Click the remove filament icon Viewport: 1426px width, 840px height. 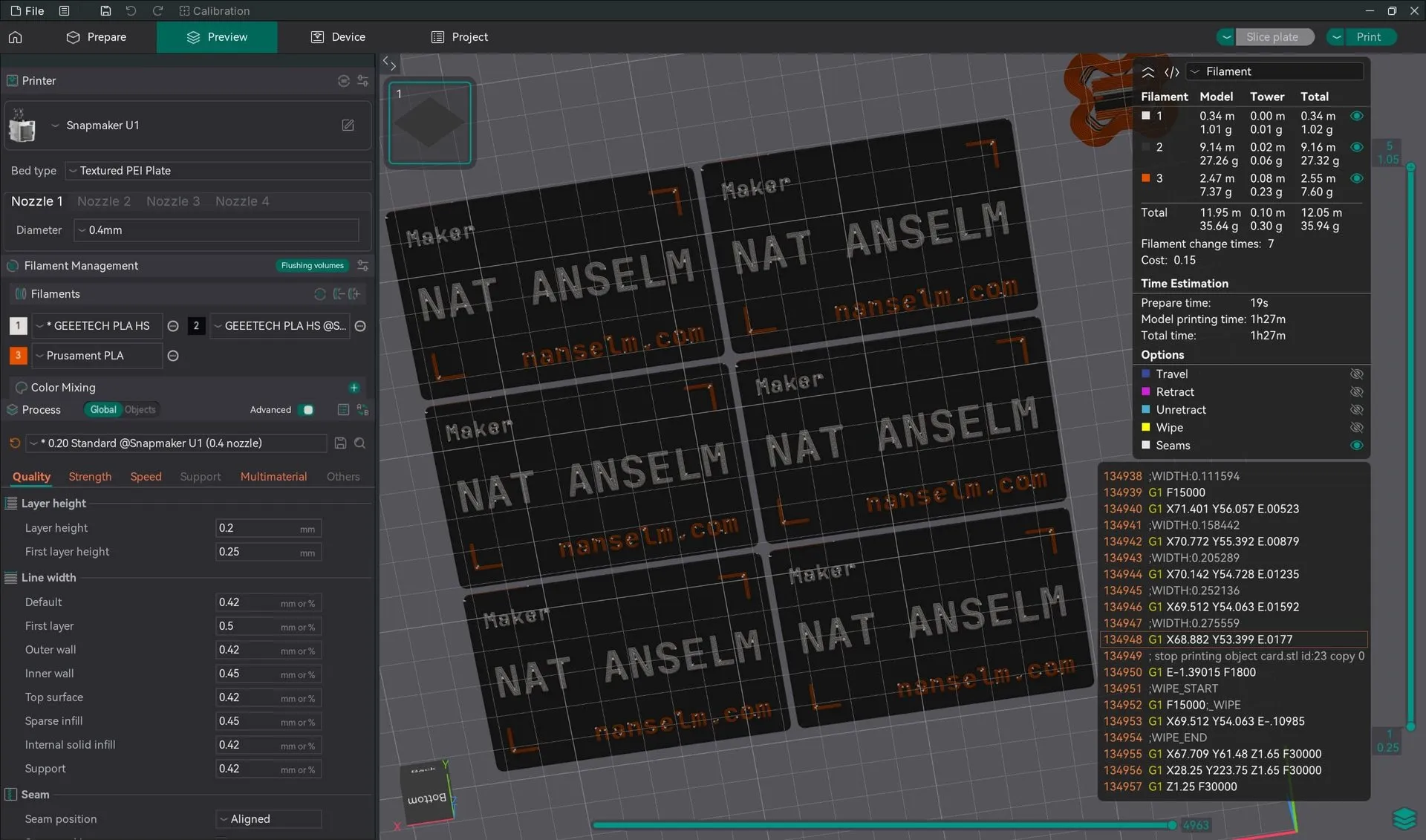(x=338, y=294)
